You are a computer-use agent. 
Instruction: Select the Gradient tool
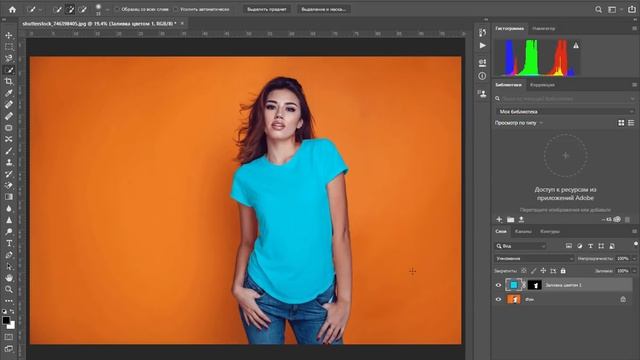(x=9, y=197)
